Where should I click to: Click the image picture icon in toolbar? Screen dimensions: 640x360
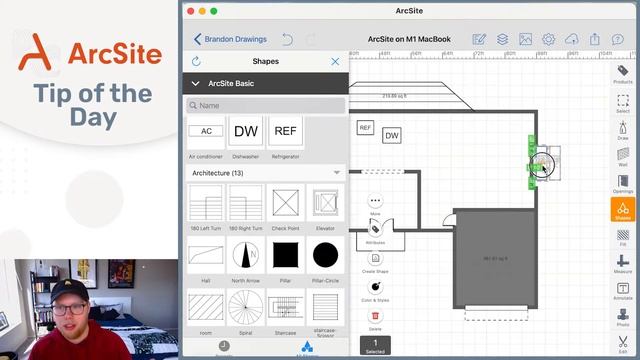click(x=525, y=39)
